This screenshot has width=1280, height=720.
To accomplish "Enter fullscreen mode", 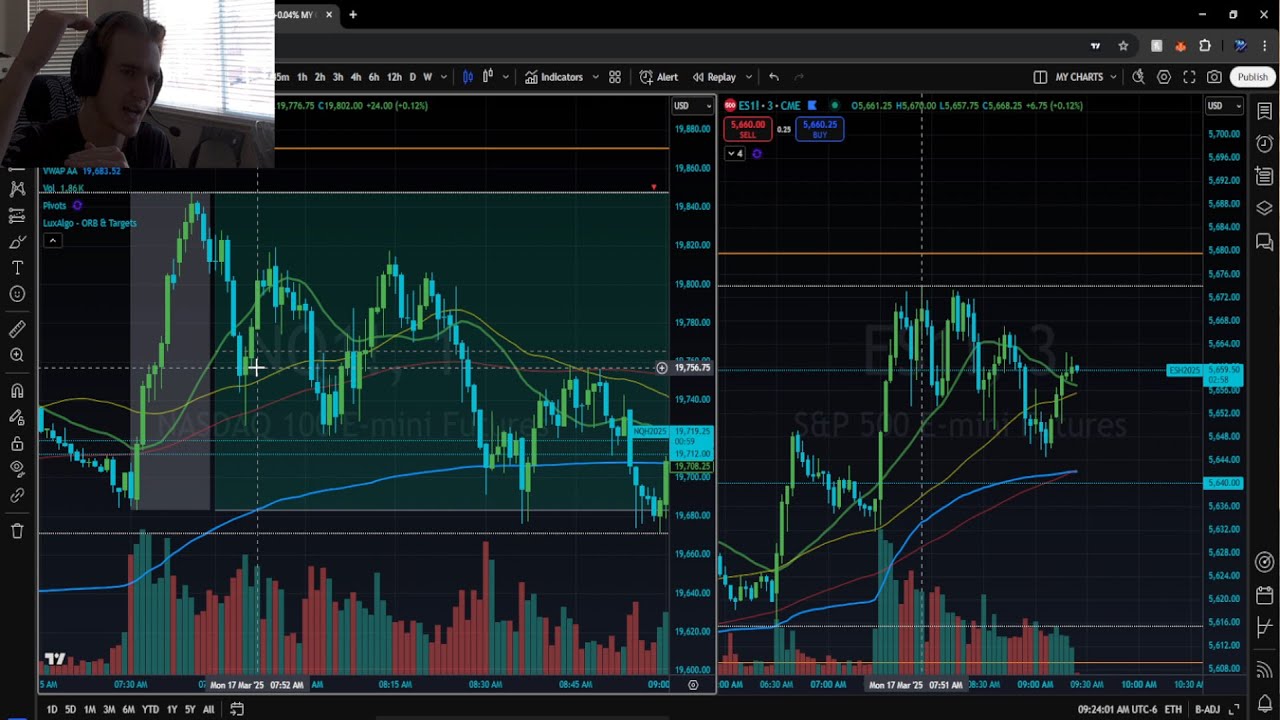I will 1189,77.
